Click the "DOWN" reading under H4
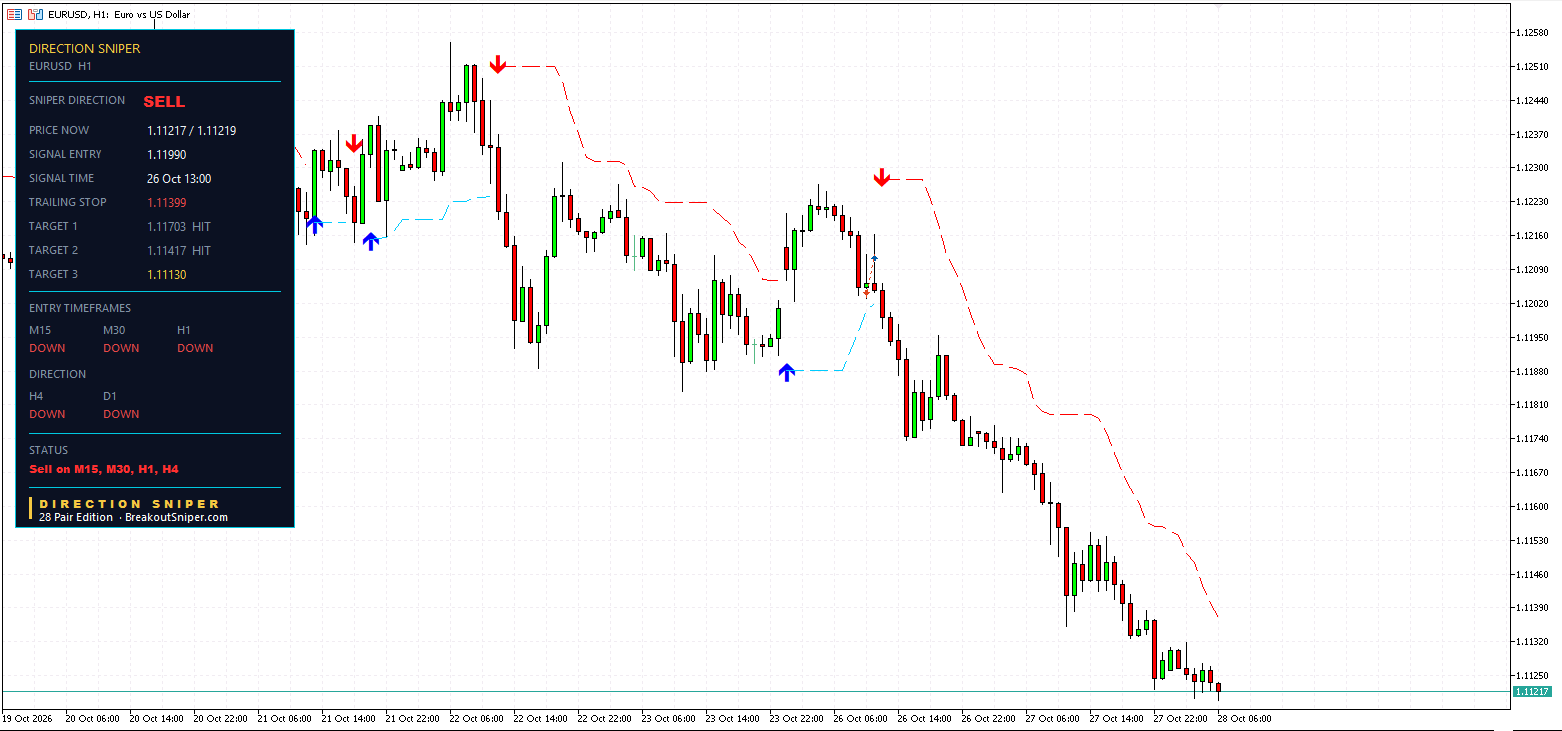Image resolution: width=1562 pixels, height=731 pixels. click(x=47, y=414)
